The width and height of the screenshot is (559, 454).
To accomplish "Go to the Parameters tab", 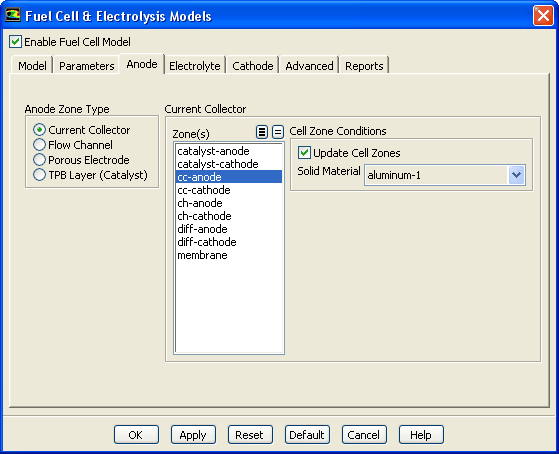I will click(87, 66).
